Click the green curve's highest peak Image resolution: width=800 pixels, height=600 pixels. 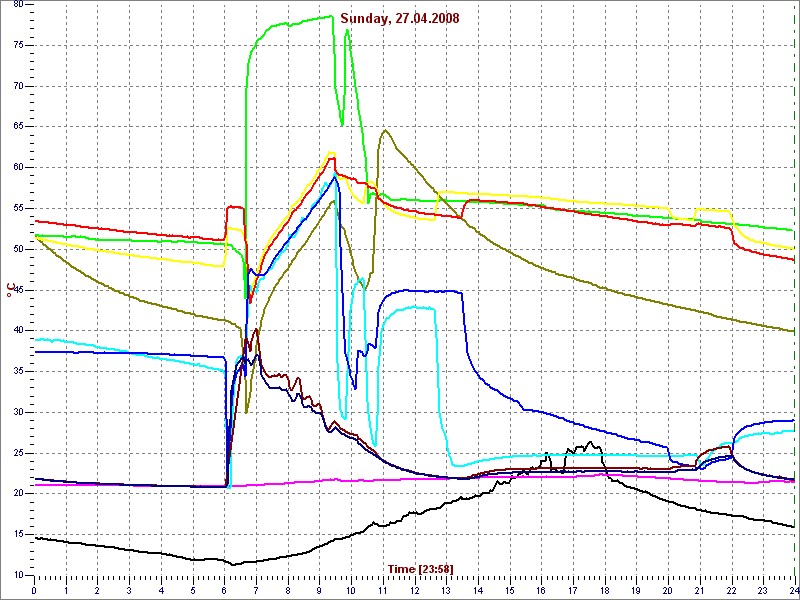(330, 16)
